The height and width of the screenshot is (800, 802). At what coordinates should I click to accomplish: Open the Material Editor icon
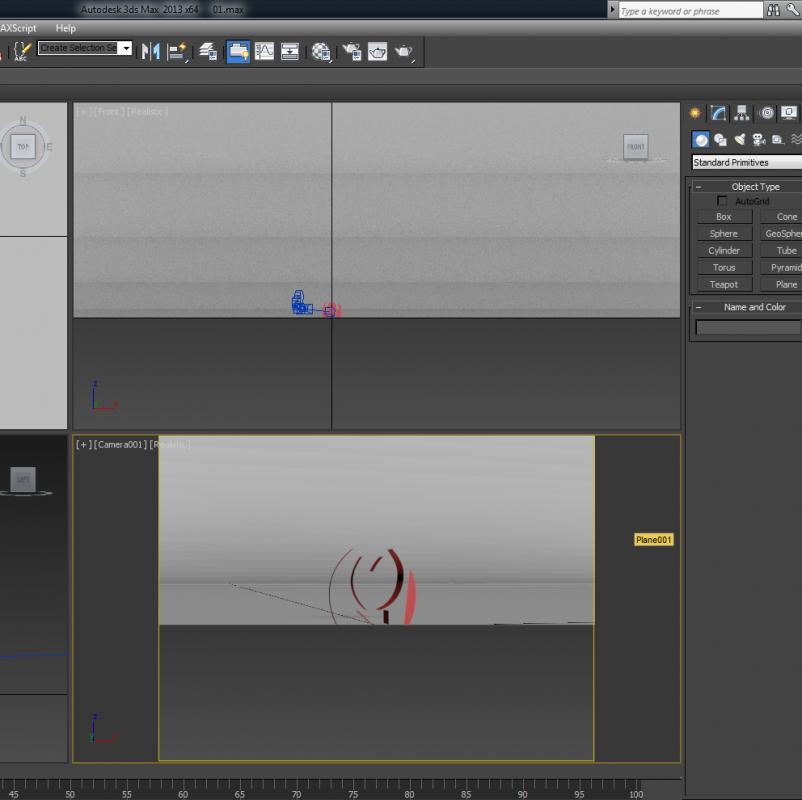tap(321, 51)
